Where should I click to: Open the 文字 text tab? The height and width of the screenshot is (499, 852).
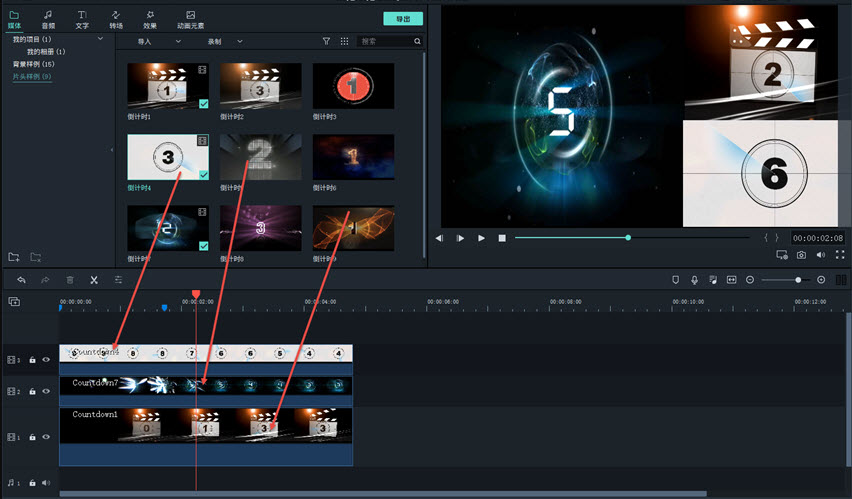click(x=82, y=19)
